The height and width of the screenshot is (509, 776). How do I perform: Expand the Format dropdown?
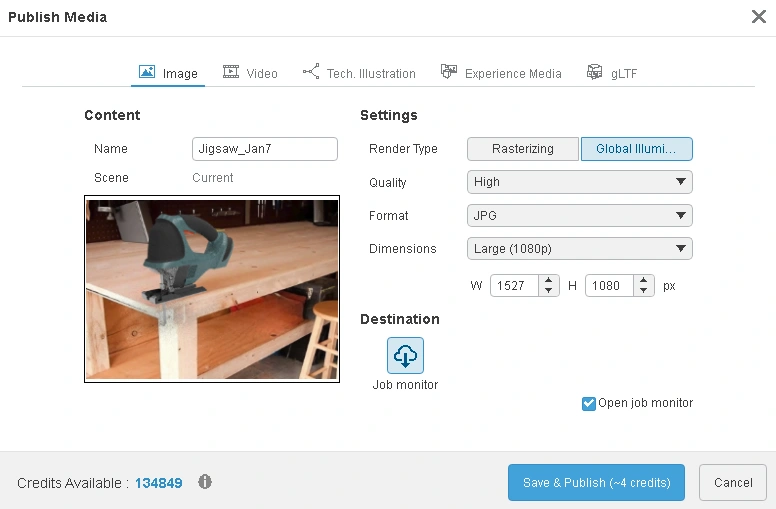tap(580, 215)
